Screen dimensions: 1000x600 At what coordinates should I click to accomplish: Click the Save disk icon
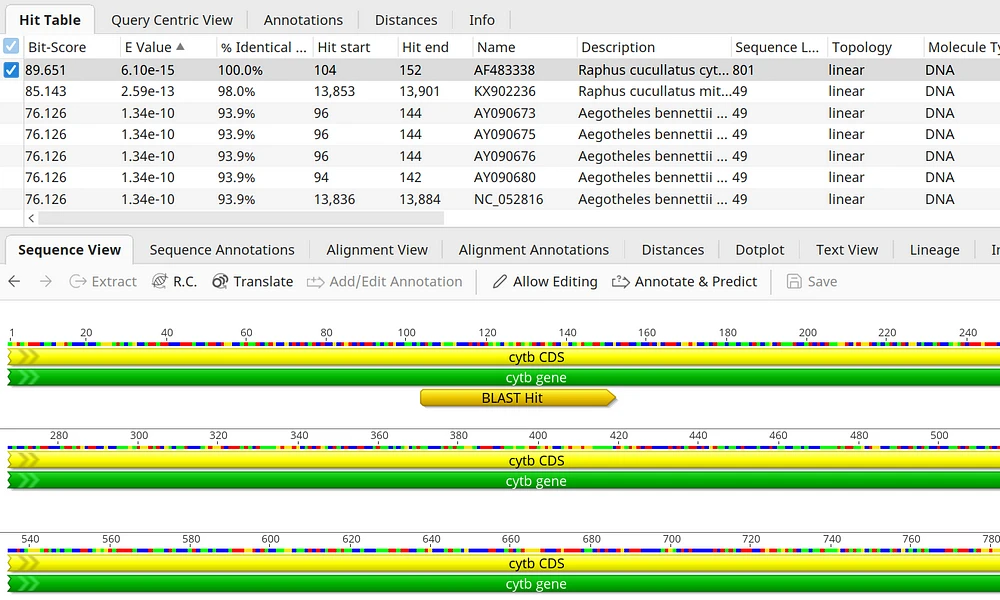pos(794,282)
